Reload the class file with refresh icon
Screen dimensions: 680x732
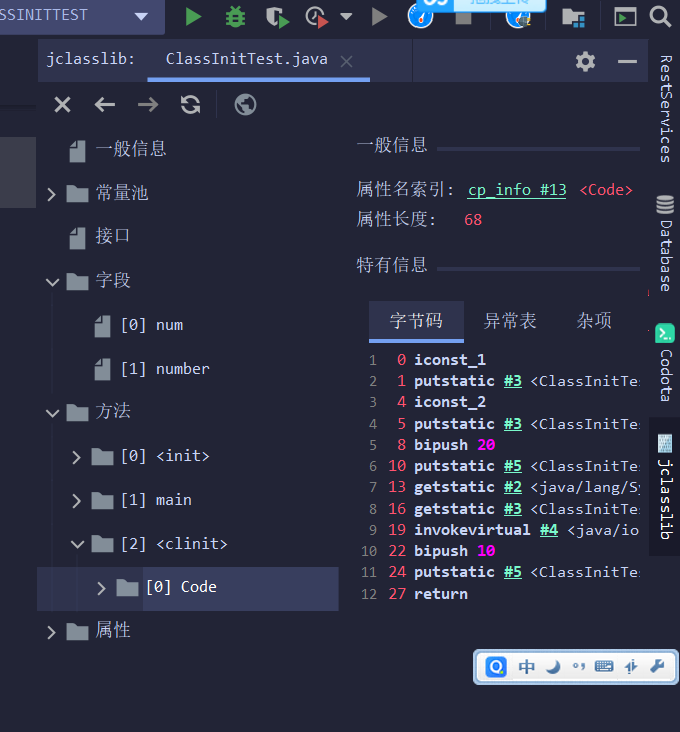pyautogui.click(x=190, y=105)
